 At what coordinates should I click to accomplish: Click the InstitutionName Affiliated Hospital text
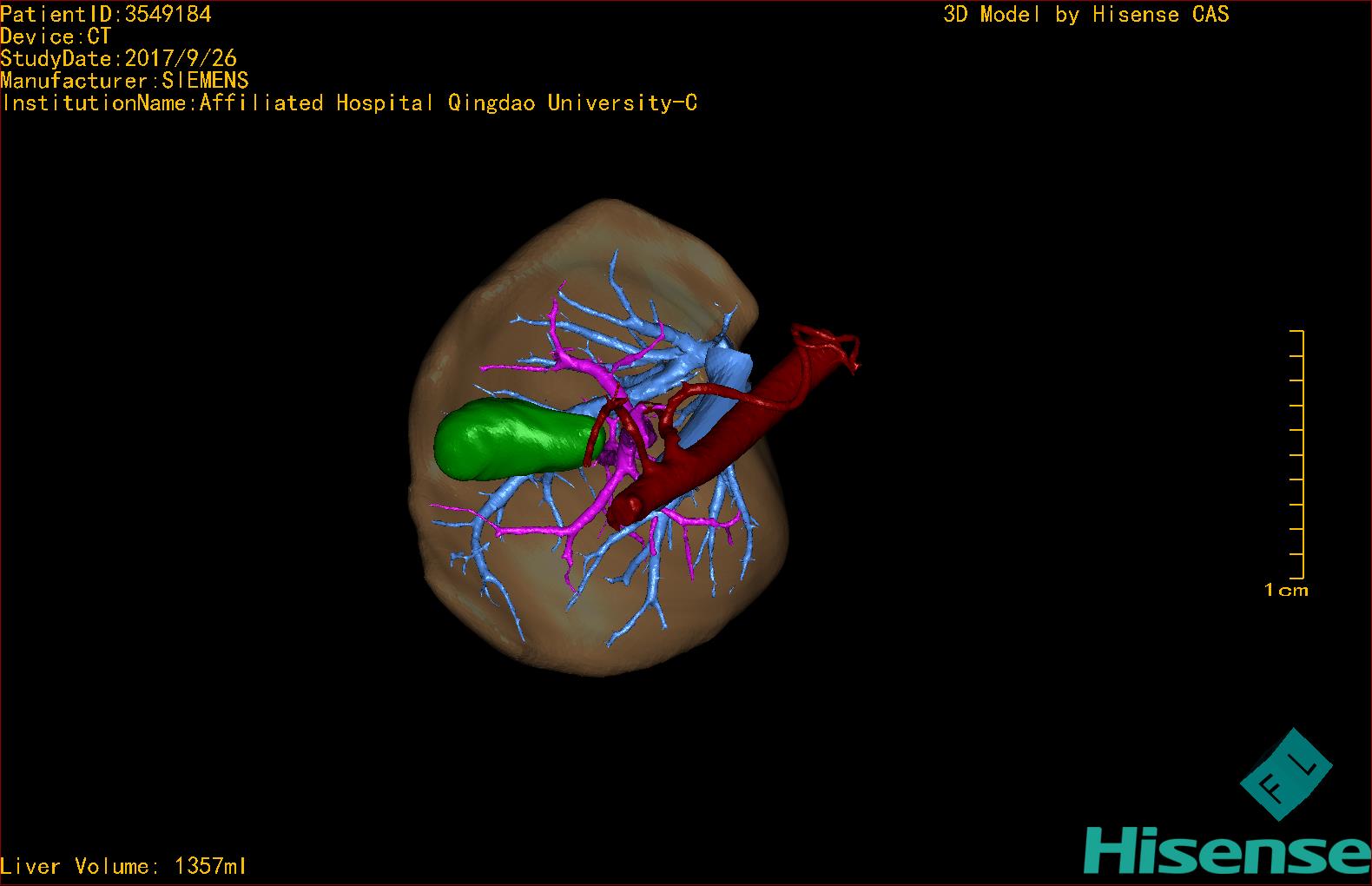[x=348, y=103]
